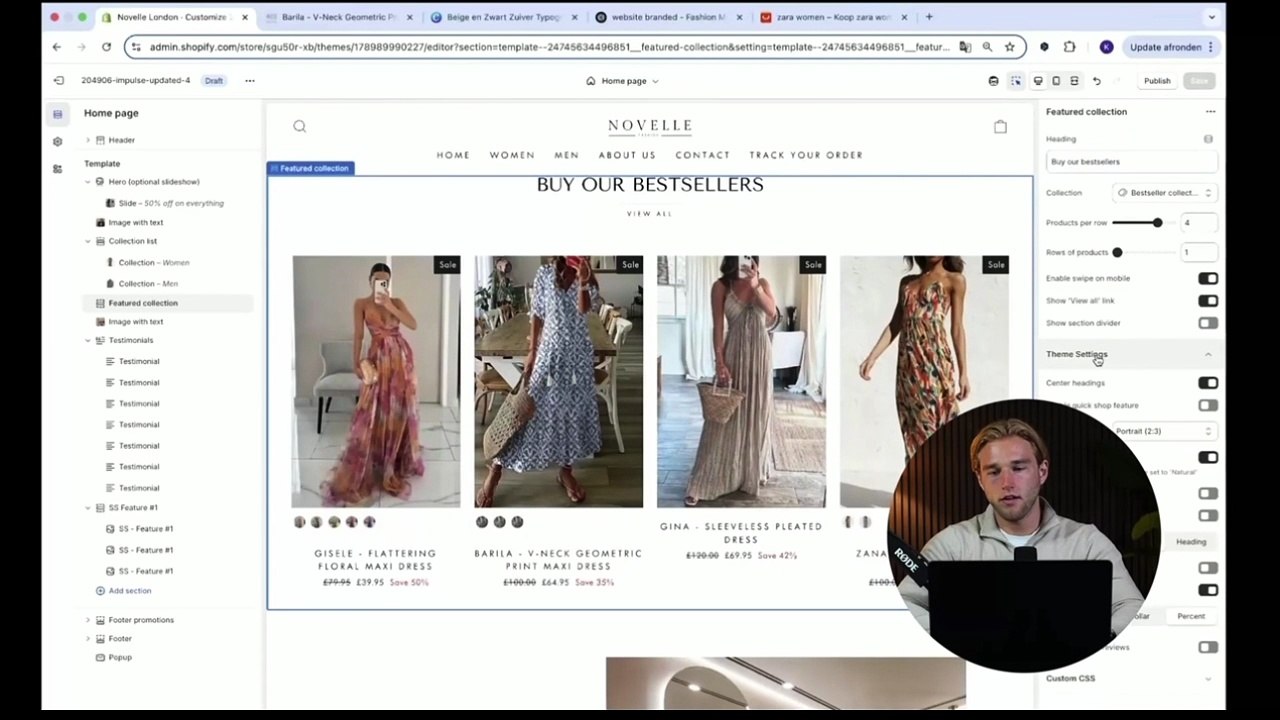Turn off Show 'View all' link

[x=1208, y=300]
